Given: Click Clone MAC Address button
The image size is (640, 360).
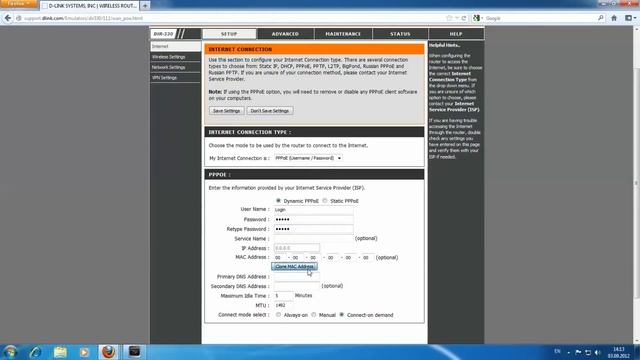Looking at the screenshot, I should coord(294,267).
